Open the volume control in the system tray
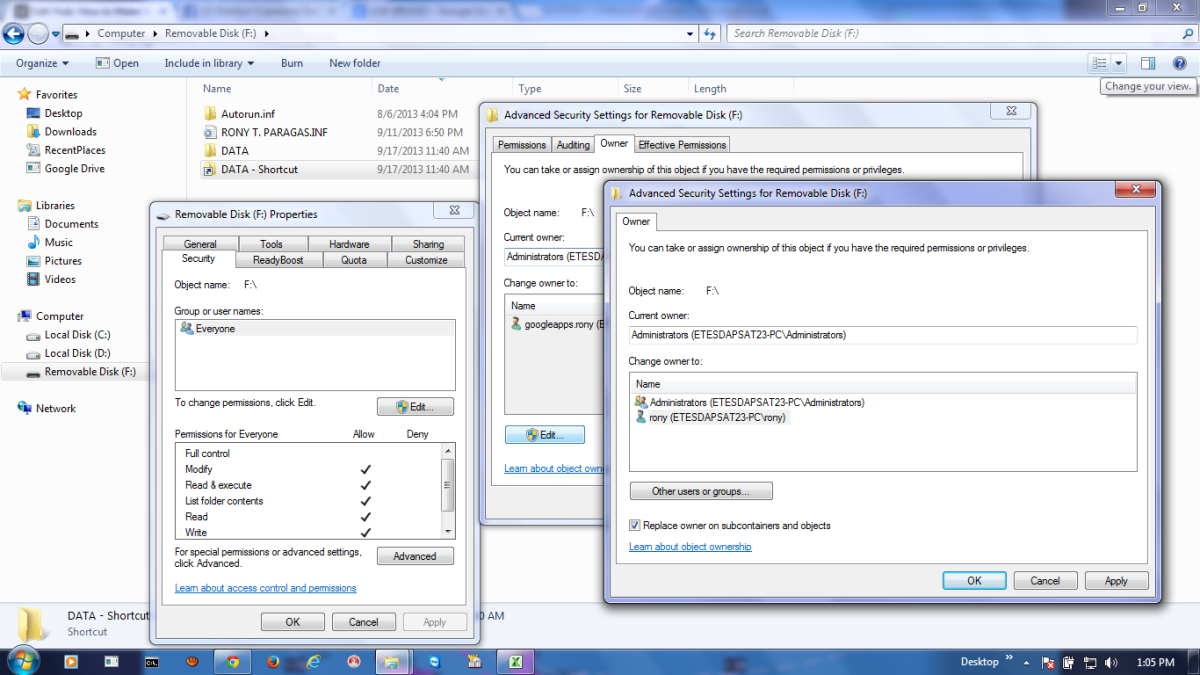 coord(1111,662)
